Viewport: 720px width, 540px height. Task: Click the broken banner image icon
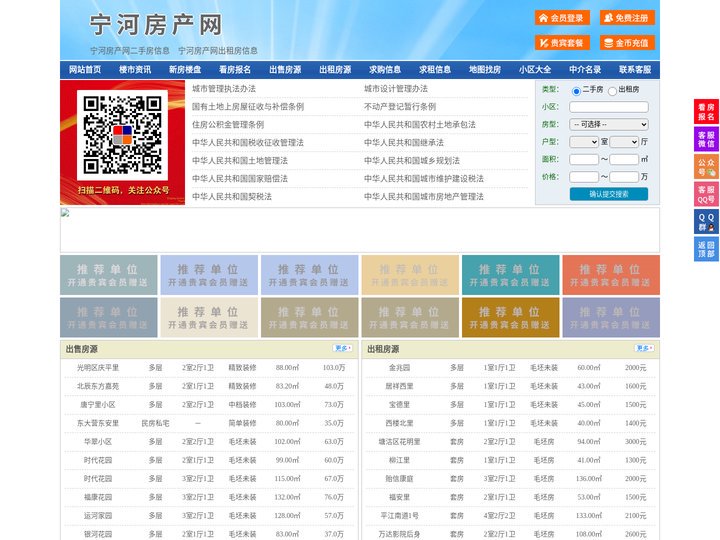pos(65,213)
